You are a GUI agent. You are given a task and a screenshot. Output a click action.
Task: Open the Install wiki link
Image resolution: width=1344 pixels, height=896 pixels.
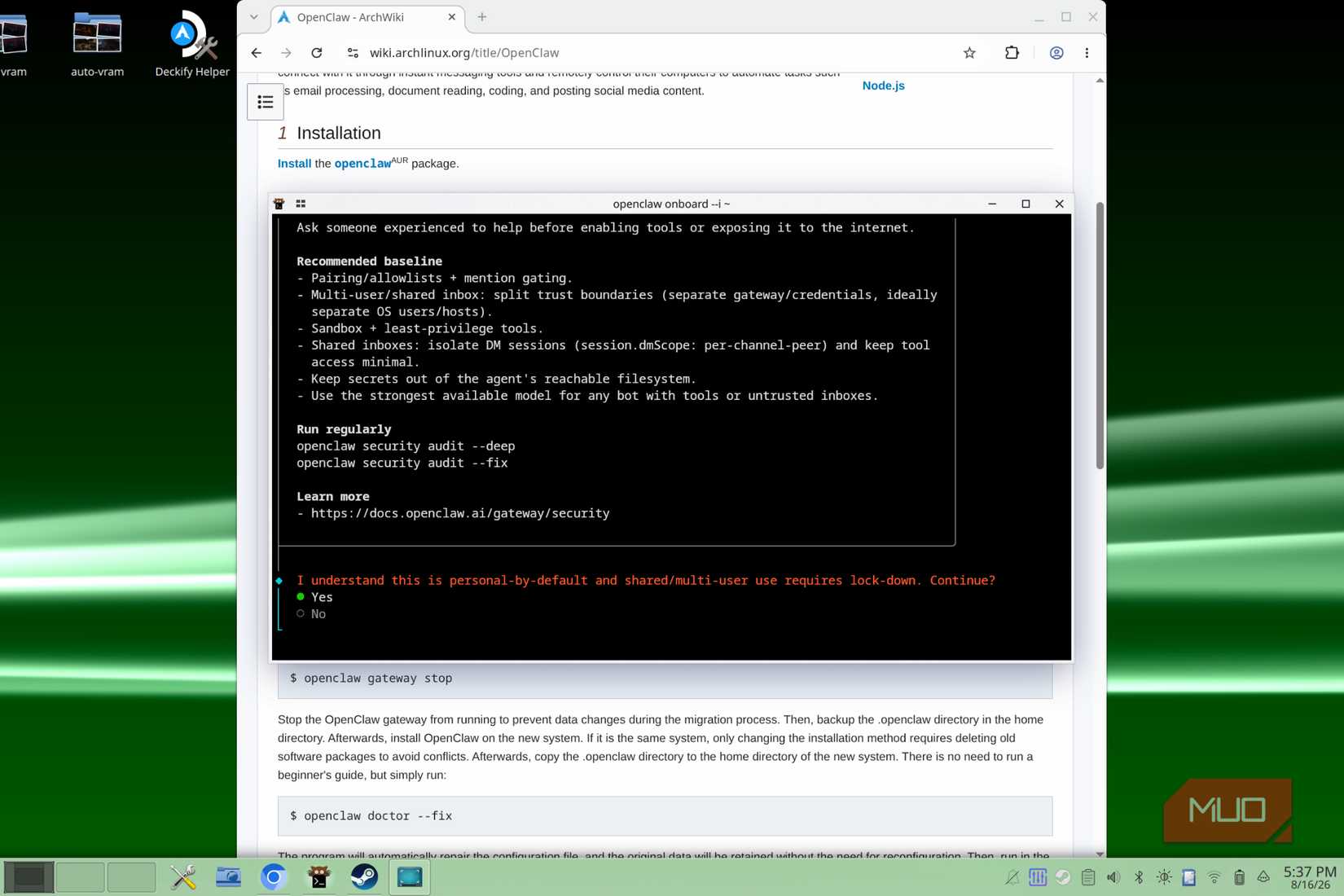294,164
